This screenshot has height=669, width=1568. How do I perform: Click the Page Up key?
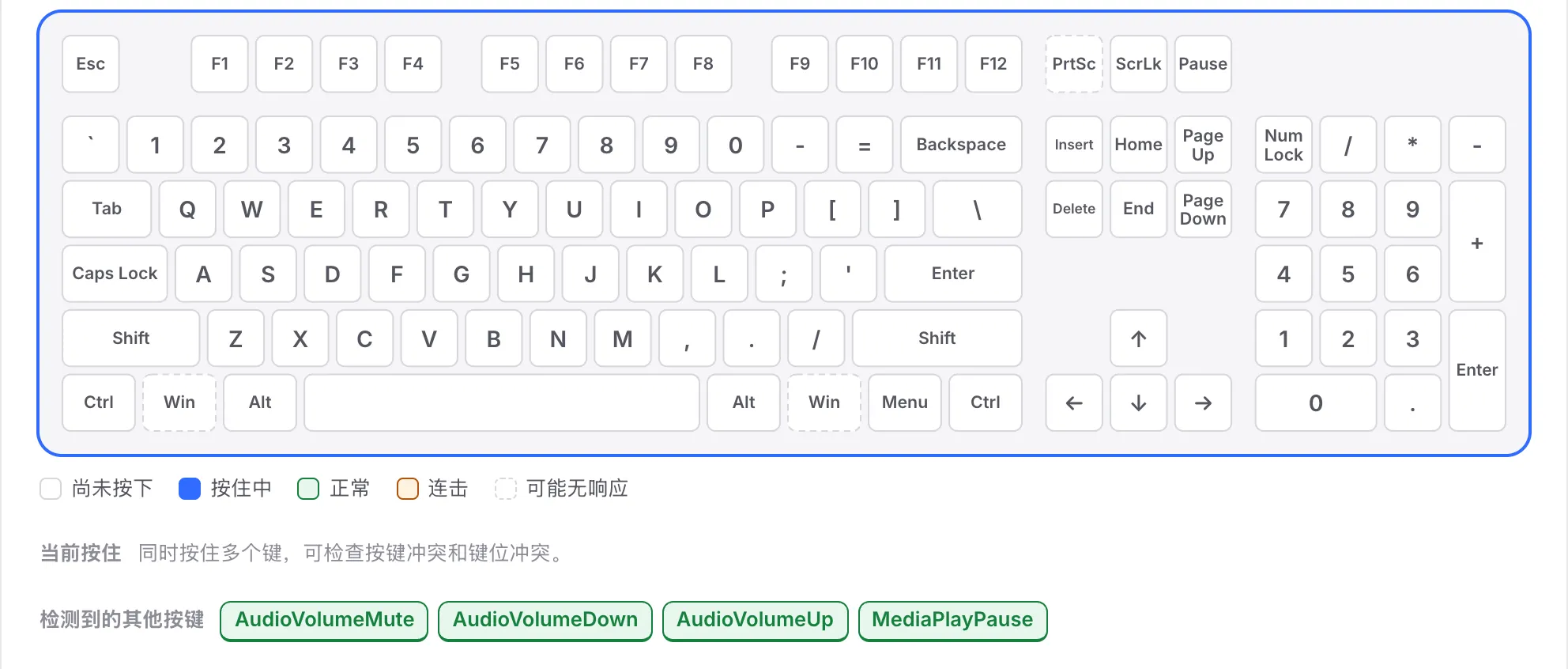(x=1203, y=145)
